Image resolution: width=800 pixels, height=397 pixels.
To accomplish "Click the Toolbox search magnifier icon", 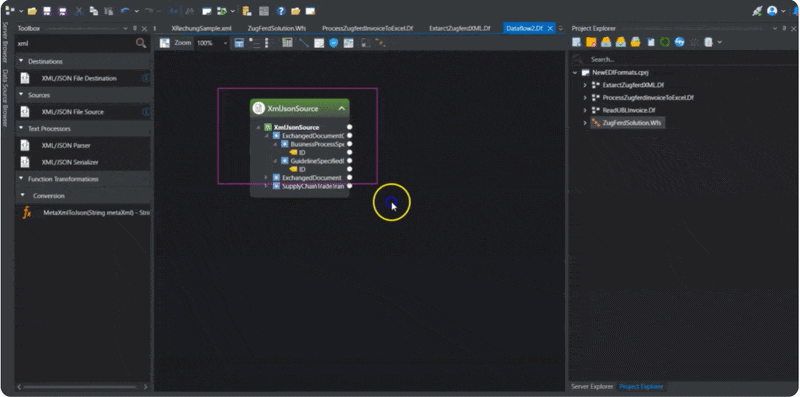I will [141, 43].
